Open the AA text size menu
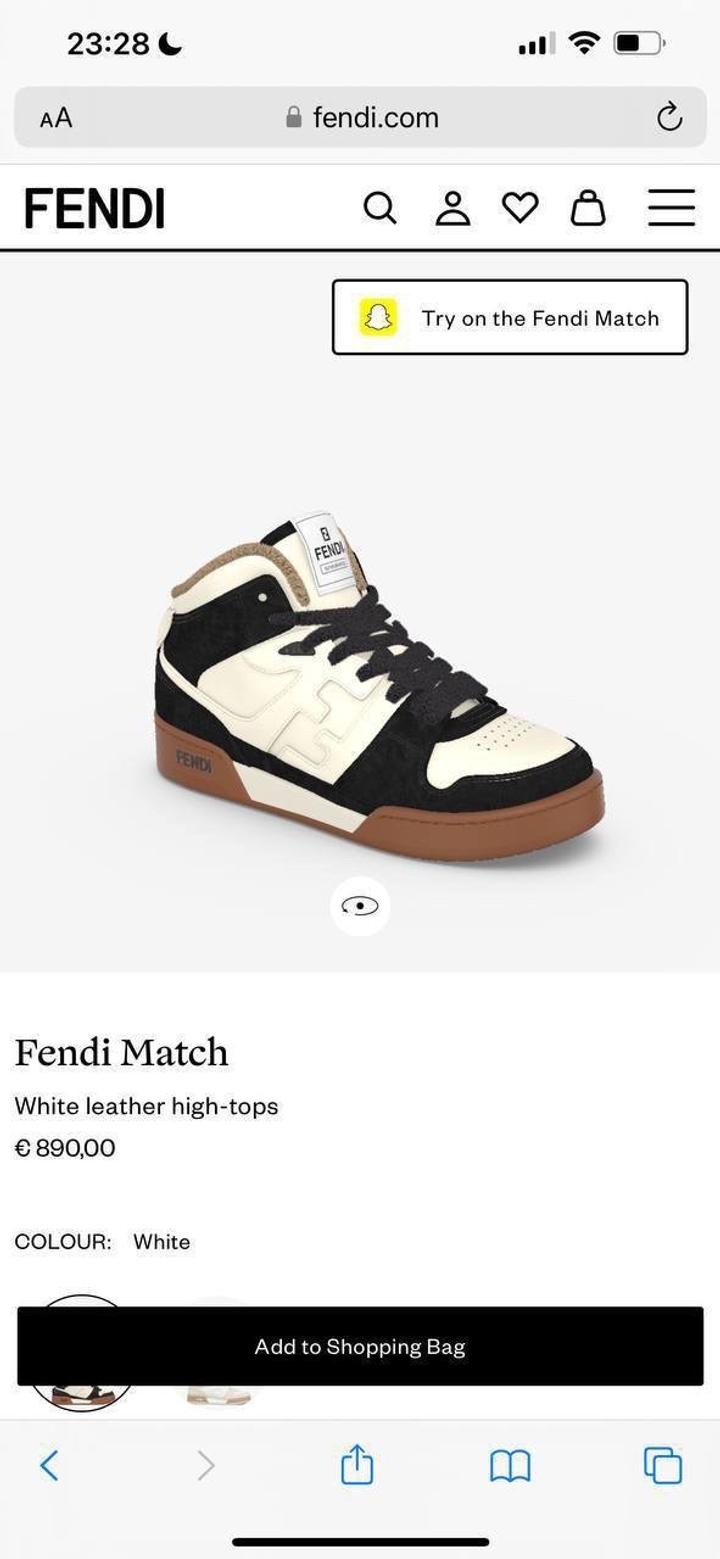Viewport: 720px width, 1559px height. (56, 118)
